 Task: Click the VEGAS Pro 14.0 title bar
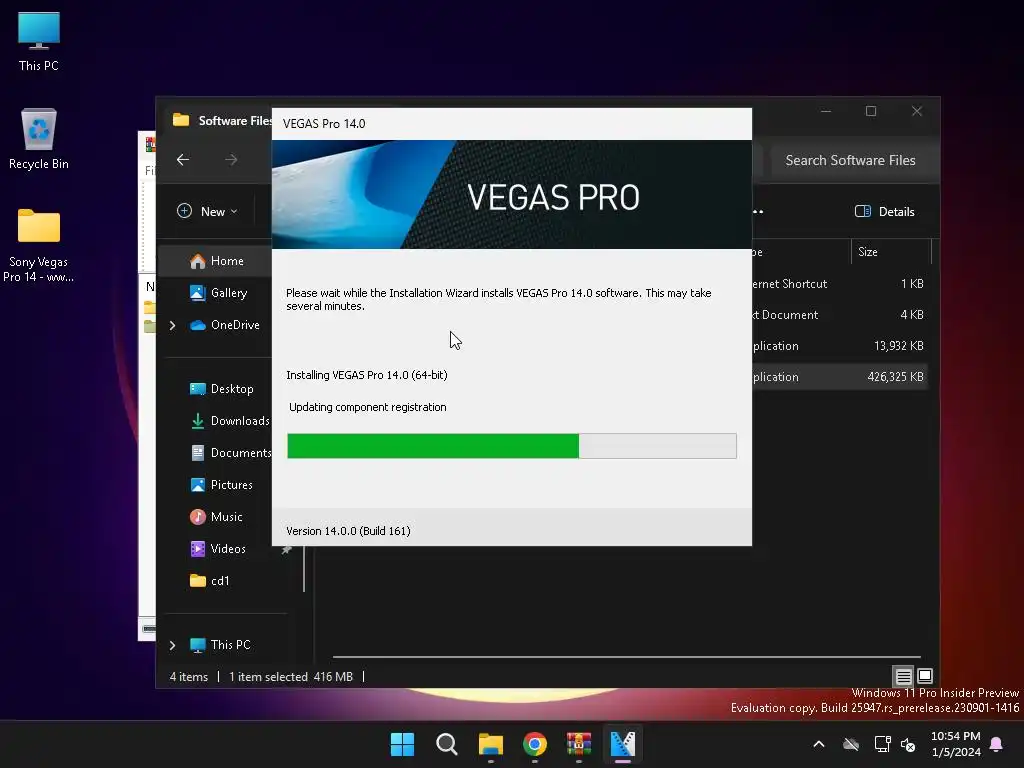click(511, 124)
